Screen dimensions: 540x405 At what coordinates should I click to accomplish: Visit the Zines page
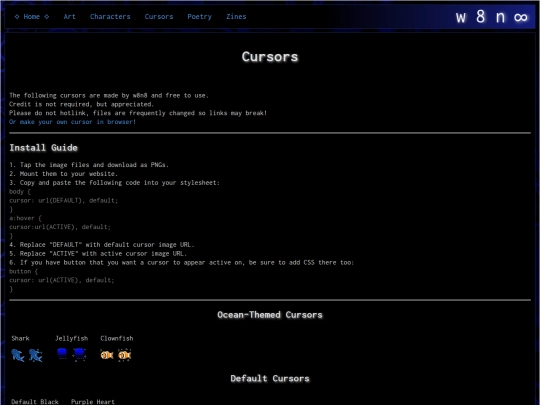[236, 17]
